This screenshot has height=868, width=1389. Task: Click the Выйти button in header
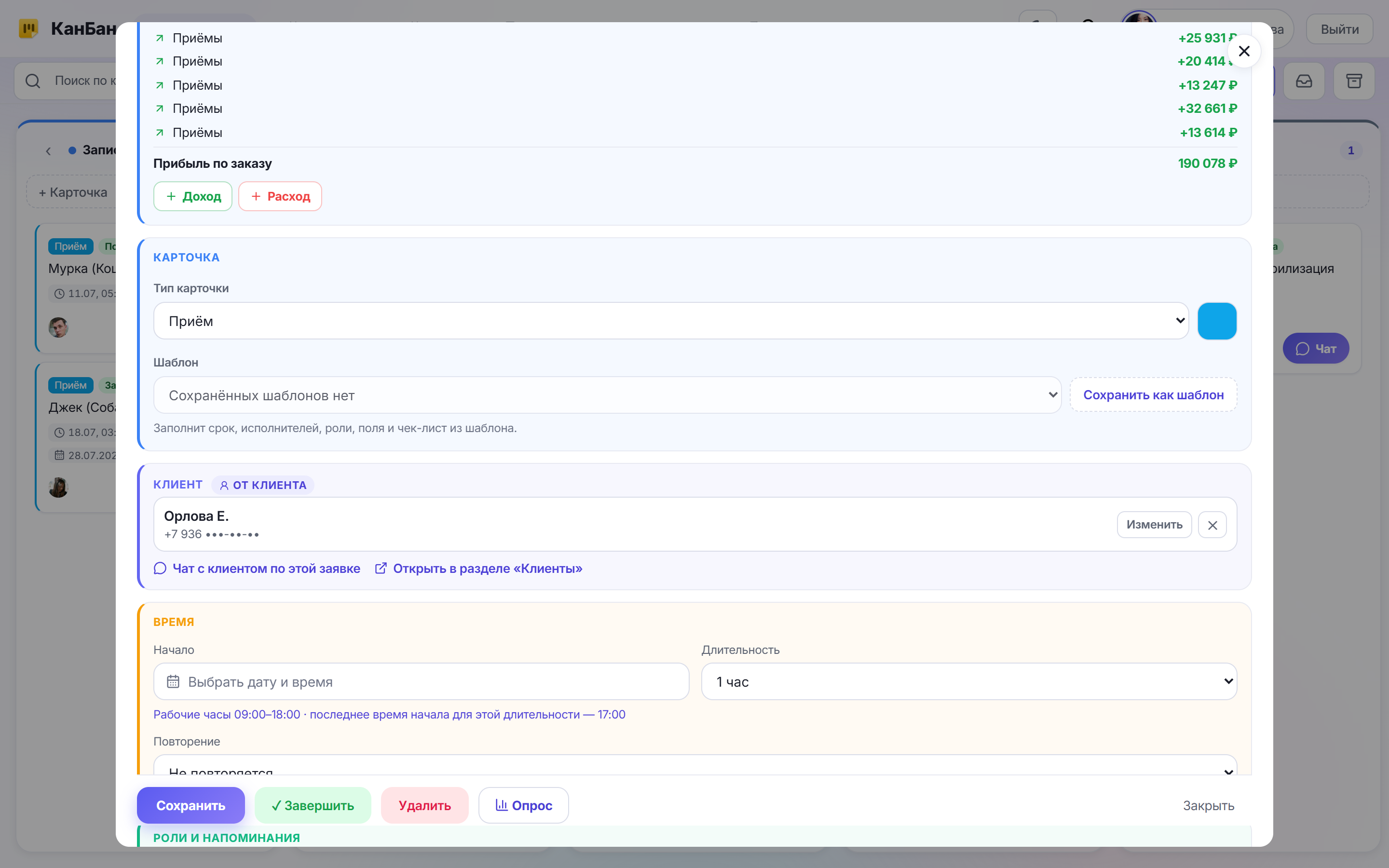[1340, 29]
